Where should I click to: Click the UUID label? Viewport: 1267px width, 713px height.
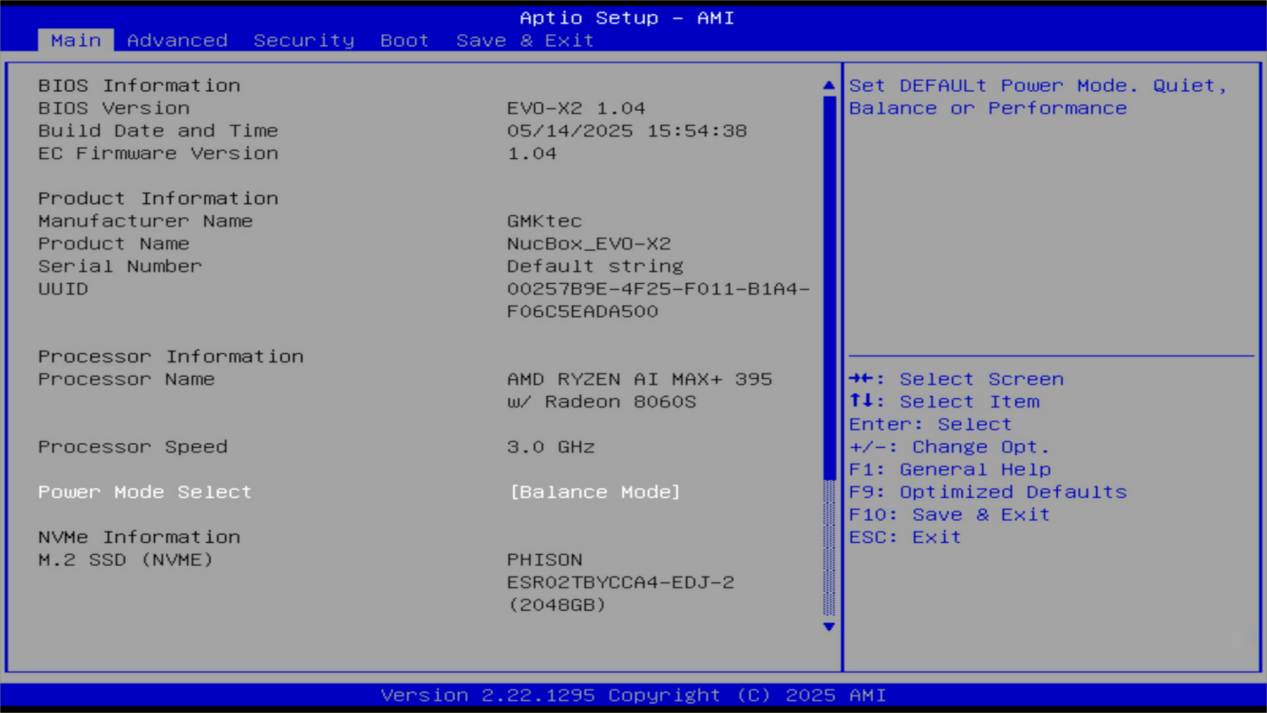point(63,289)
